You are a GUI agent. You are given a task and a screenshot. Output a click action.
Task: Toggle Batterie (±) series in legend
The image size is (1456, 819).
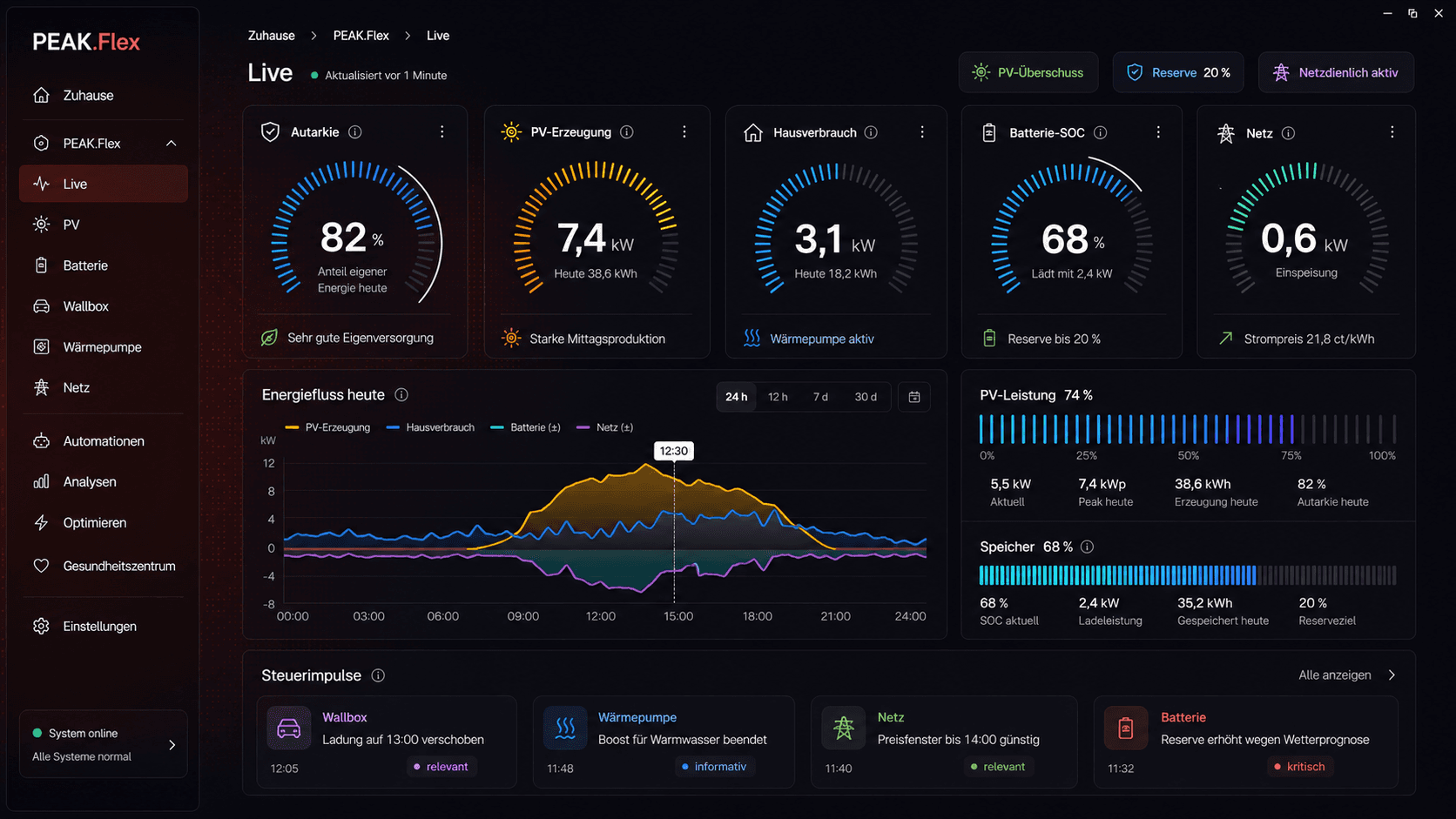point(526,427)
